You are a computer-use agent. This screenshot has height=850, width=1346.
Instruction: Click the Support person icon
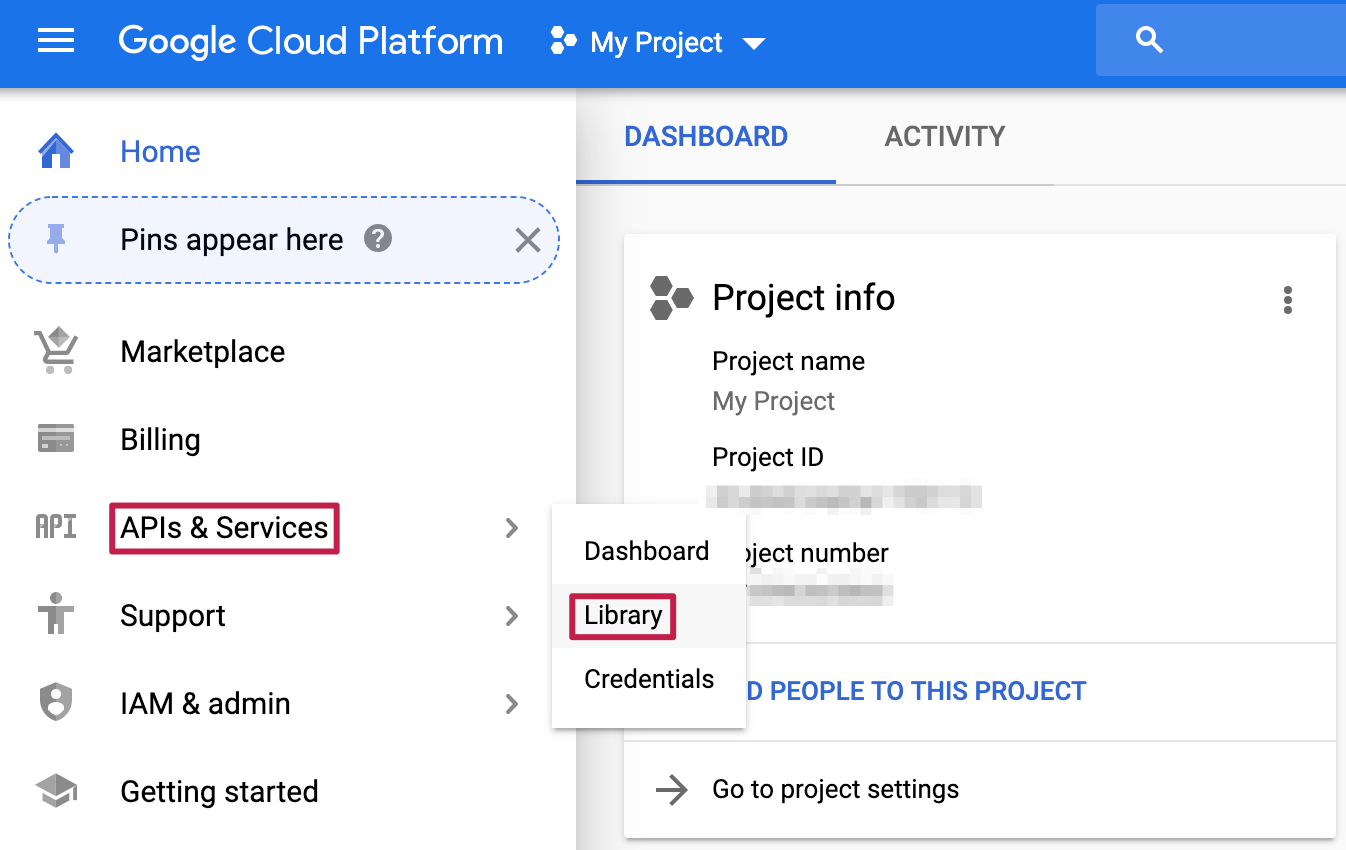tap(56, 615)
